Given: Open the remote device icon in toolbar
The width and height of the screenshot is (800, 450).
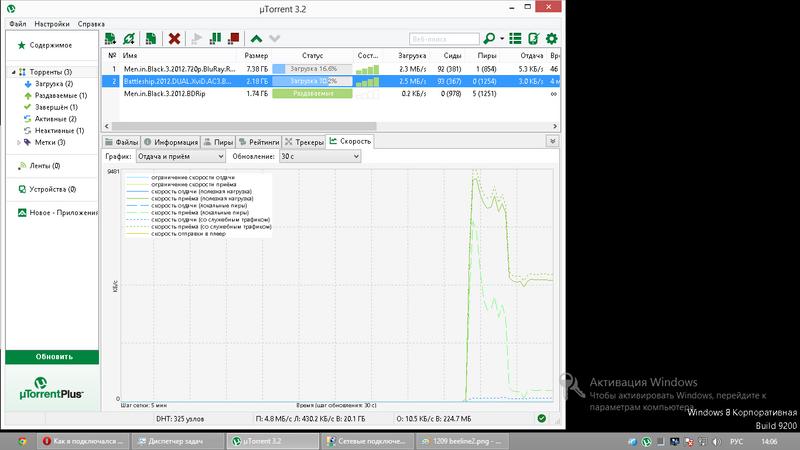Looking at the screenshot, I should pyautogui.click(x=534, y=38).
